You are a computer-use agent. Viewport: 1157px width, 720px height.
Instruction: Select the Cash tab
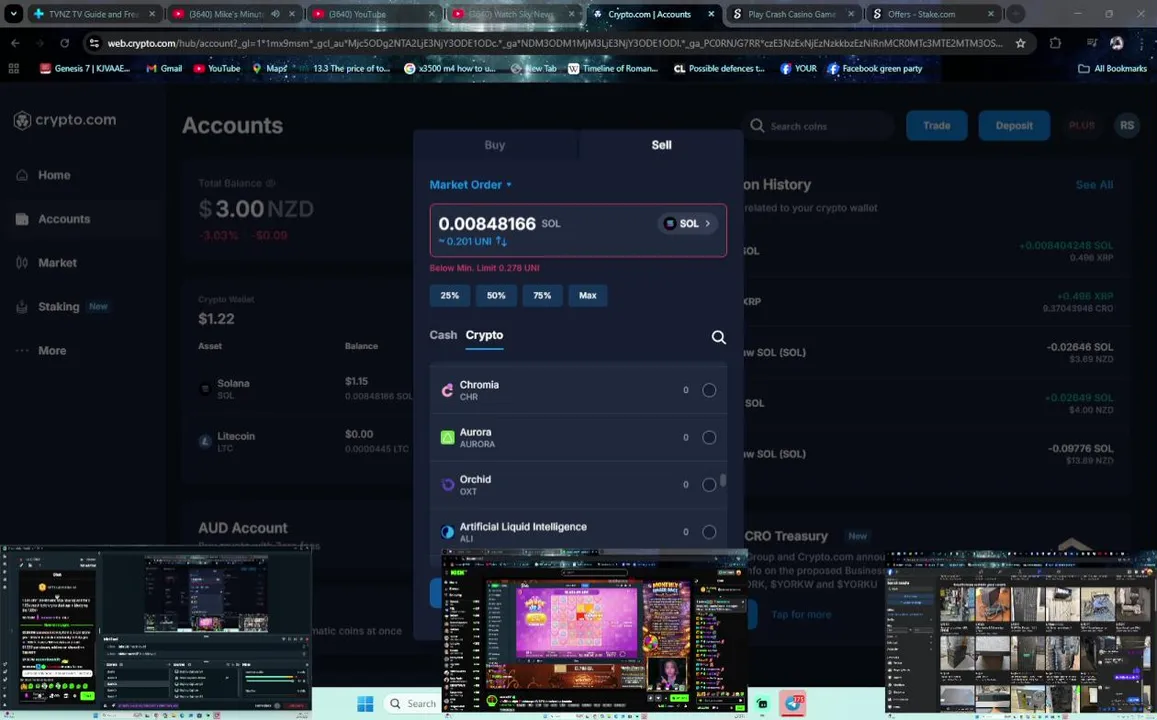coord(443,335)
